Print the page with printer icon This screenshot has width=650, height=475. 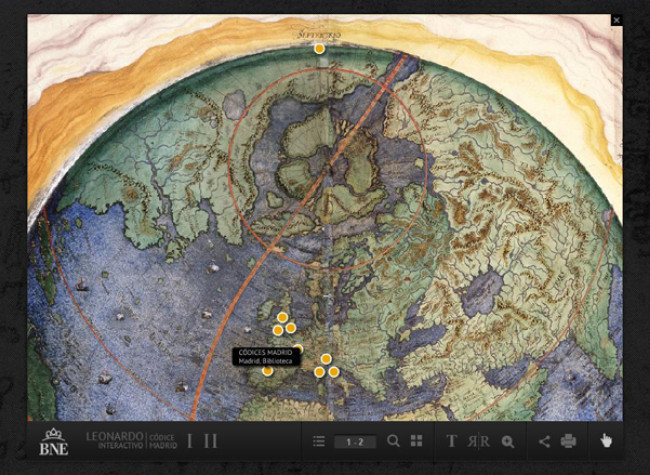[568, 441]
